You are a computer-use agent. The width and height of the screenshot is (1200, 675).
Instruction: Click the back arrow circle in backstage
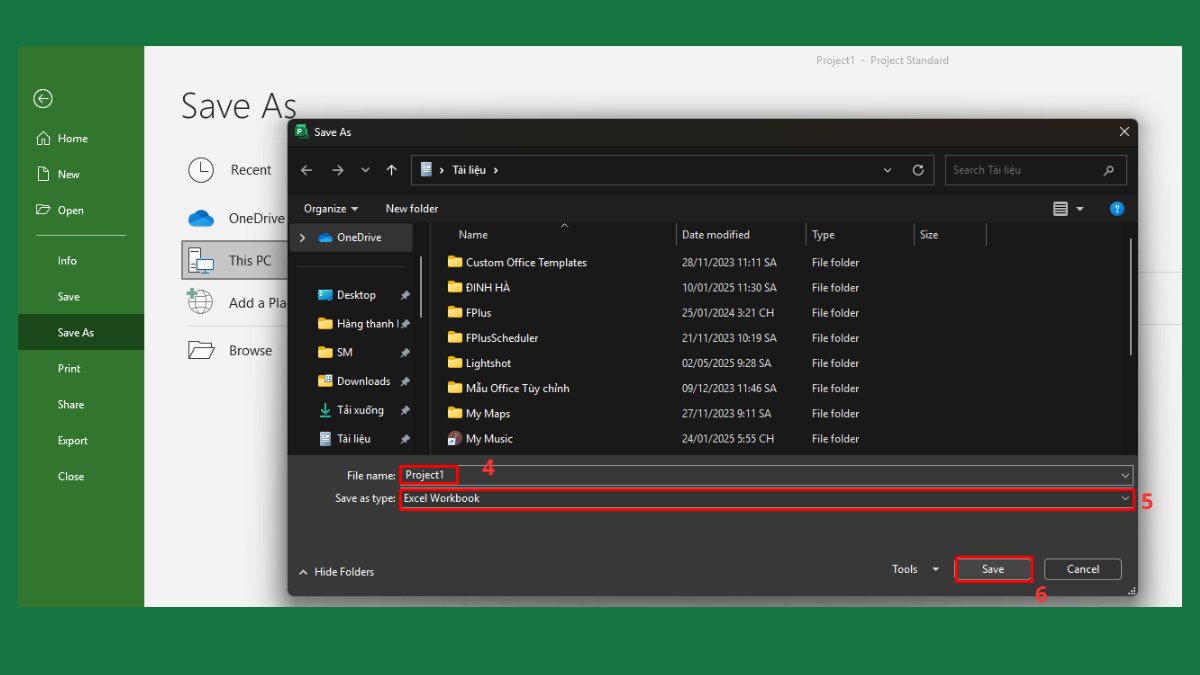(43, 98)
